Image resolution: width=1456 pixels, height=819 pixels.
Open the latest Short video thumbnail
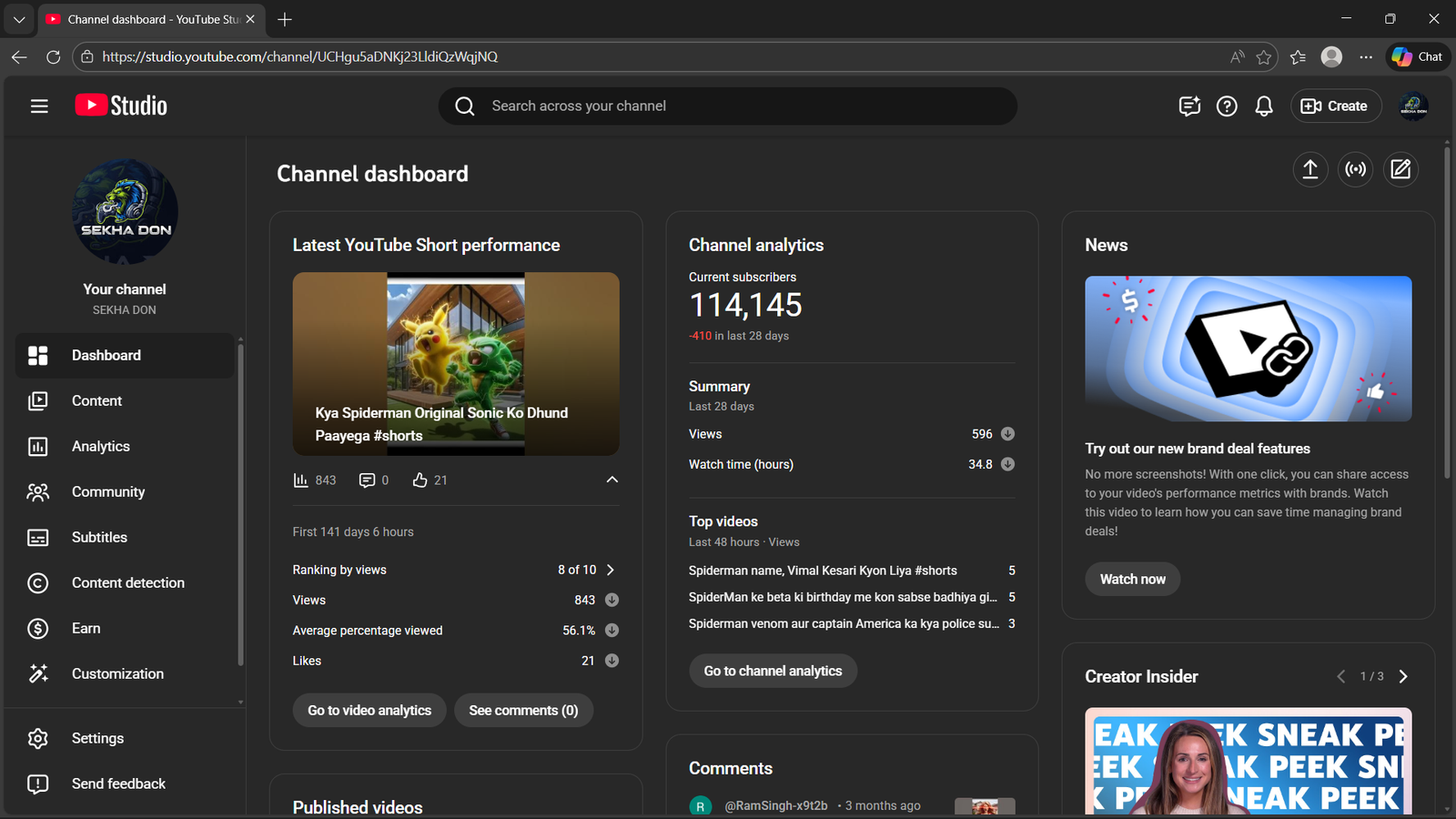coord(455,363)
